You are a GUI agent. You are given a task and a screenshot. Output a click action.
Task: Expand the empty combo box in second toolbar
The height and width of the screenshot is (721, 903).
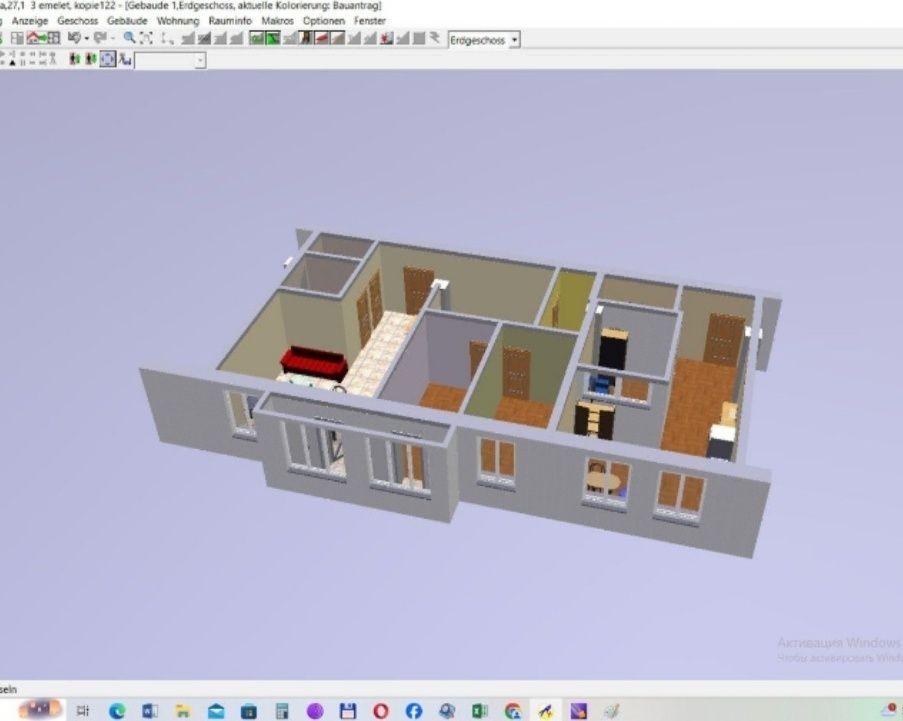click(200, 61)
